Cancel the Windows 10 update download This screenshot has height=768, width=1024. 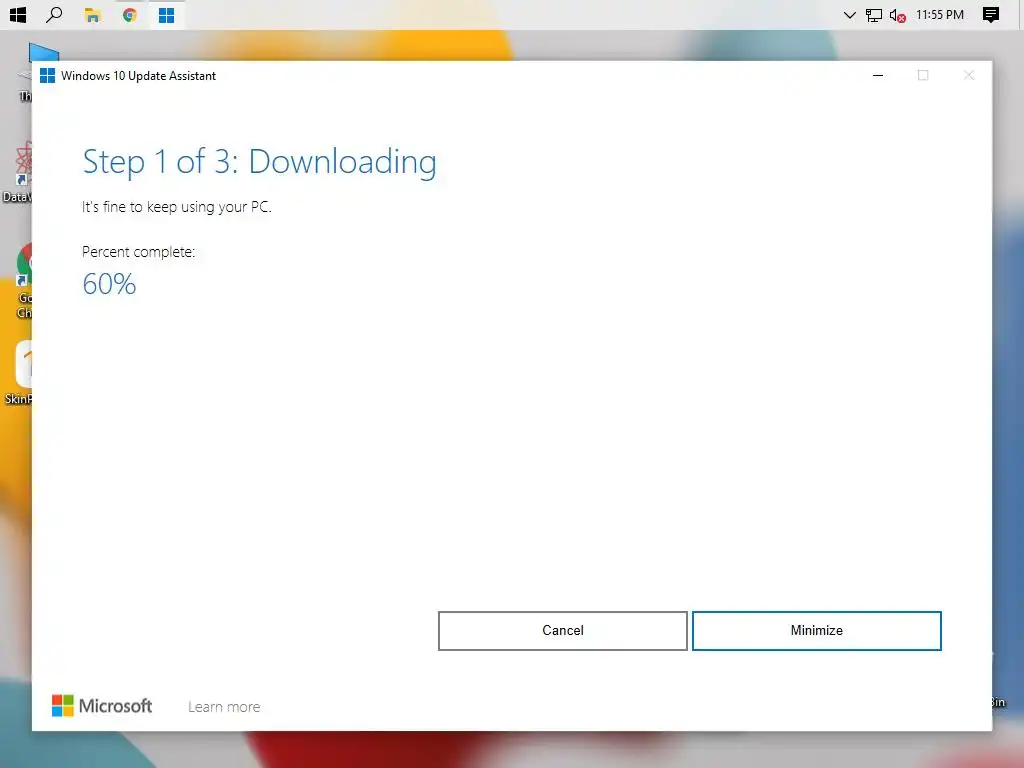[x=562, y=630]
